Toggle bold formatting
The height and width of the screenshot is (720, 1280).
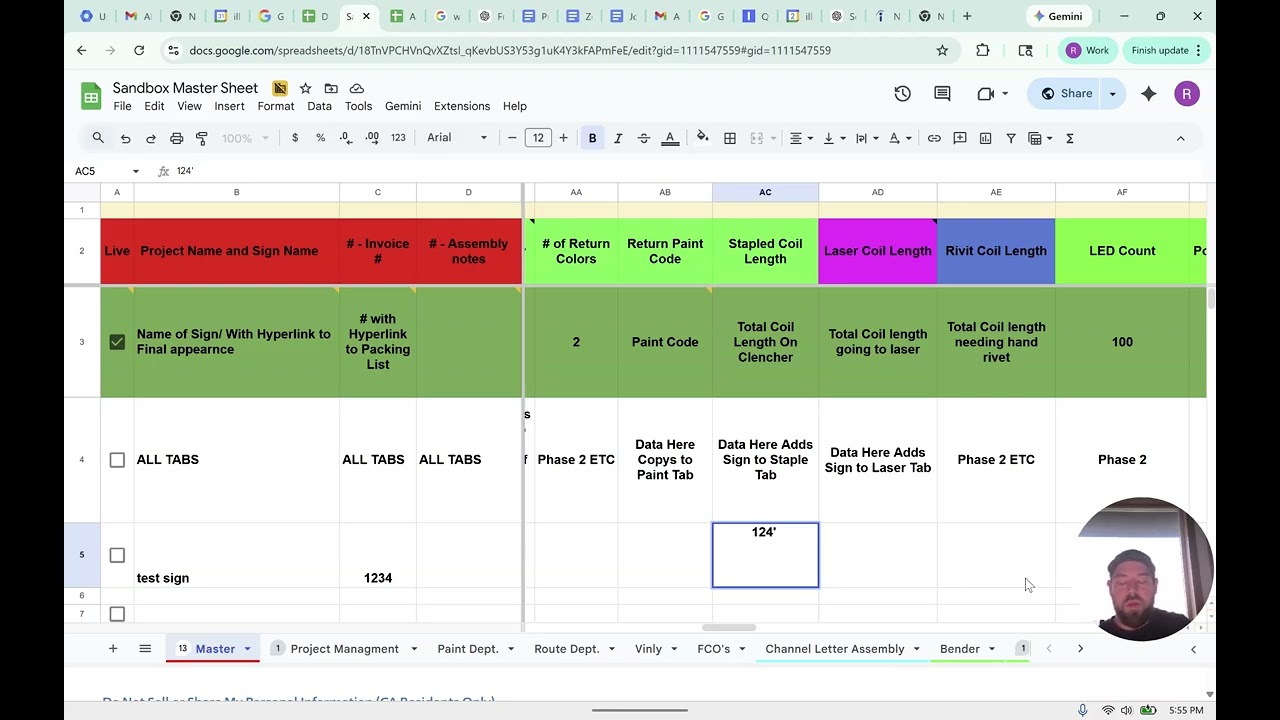tap(592, 138)
